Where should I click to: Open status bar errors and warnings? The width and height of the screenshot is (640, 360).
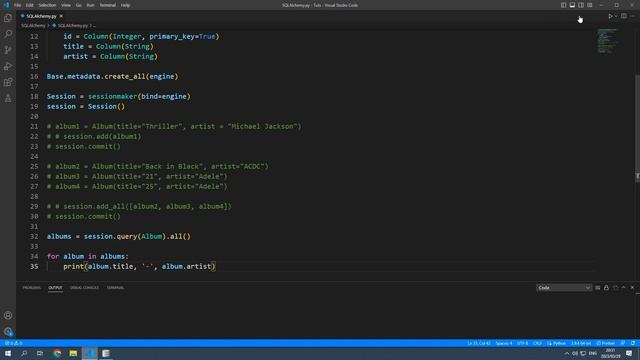tap(13, 343)
